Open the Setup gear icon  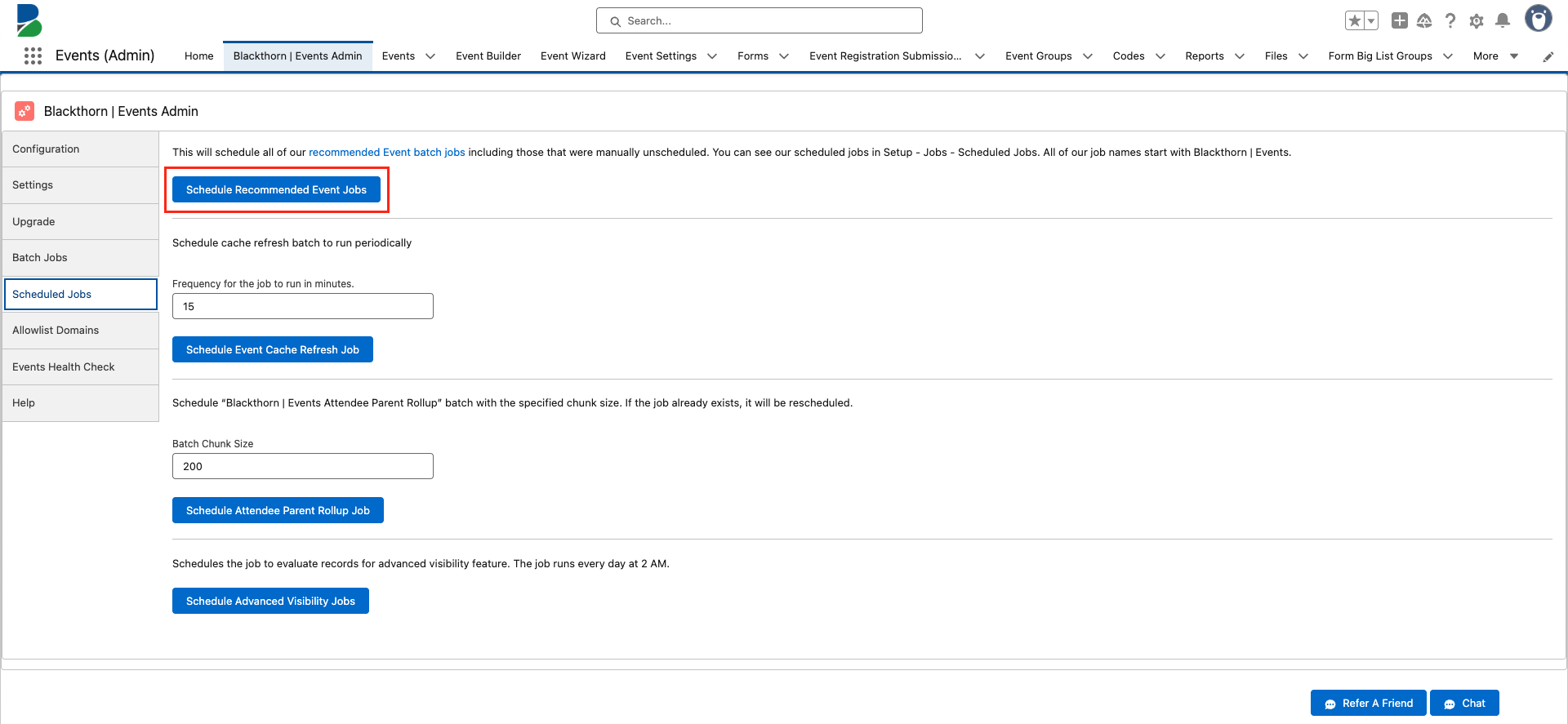click(1477, 20)
